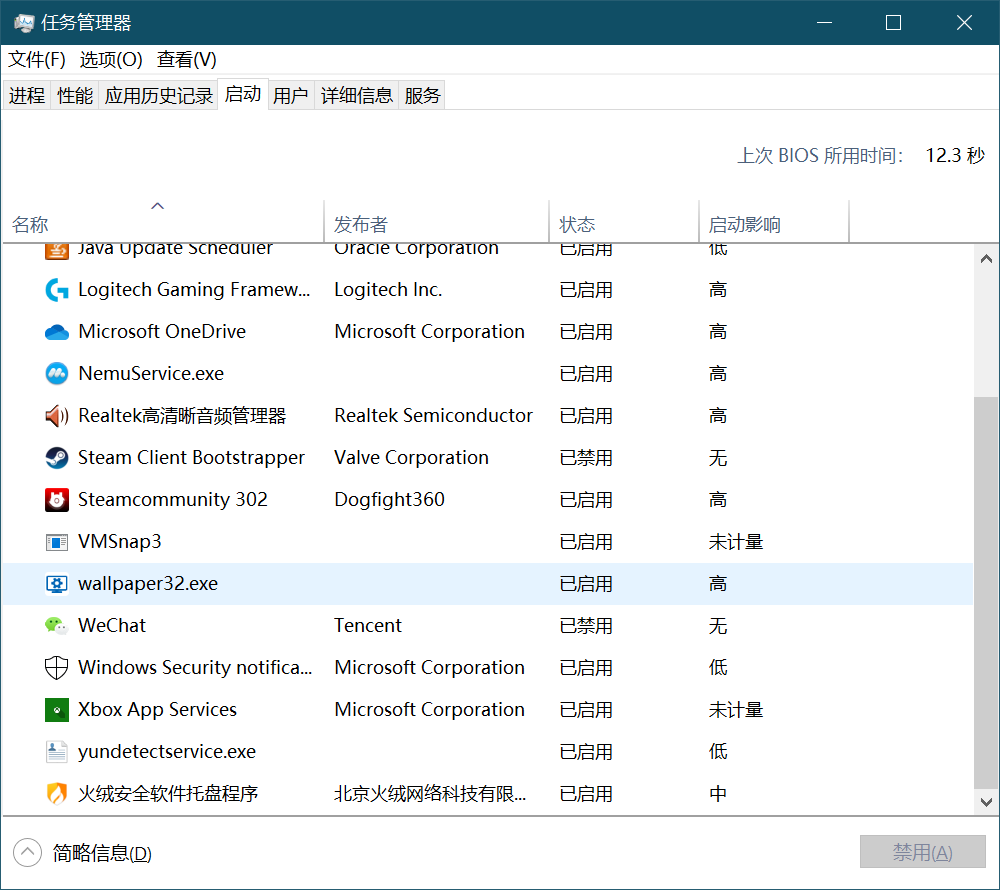Switch to the 性能 tab
This screenshot has width=1000, height=890.
pos(75,96)
